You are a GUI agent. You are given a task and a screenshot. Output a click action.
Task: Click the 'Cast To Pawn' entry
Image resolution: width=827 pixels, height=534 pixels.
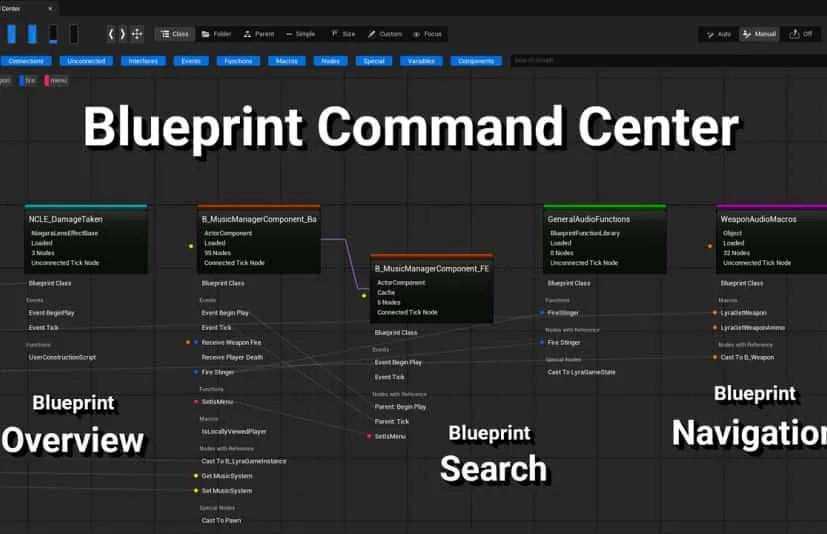coord(221,520)
